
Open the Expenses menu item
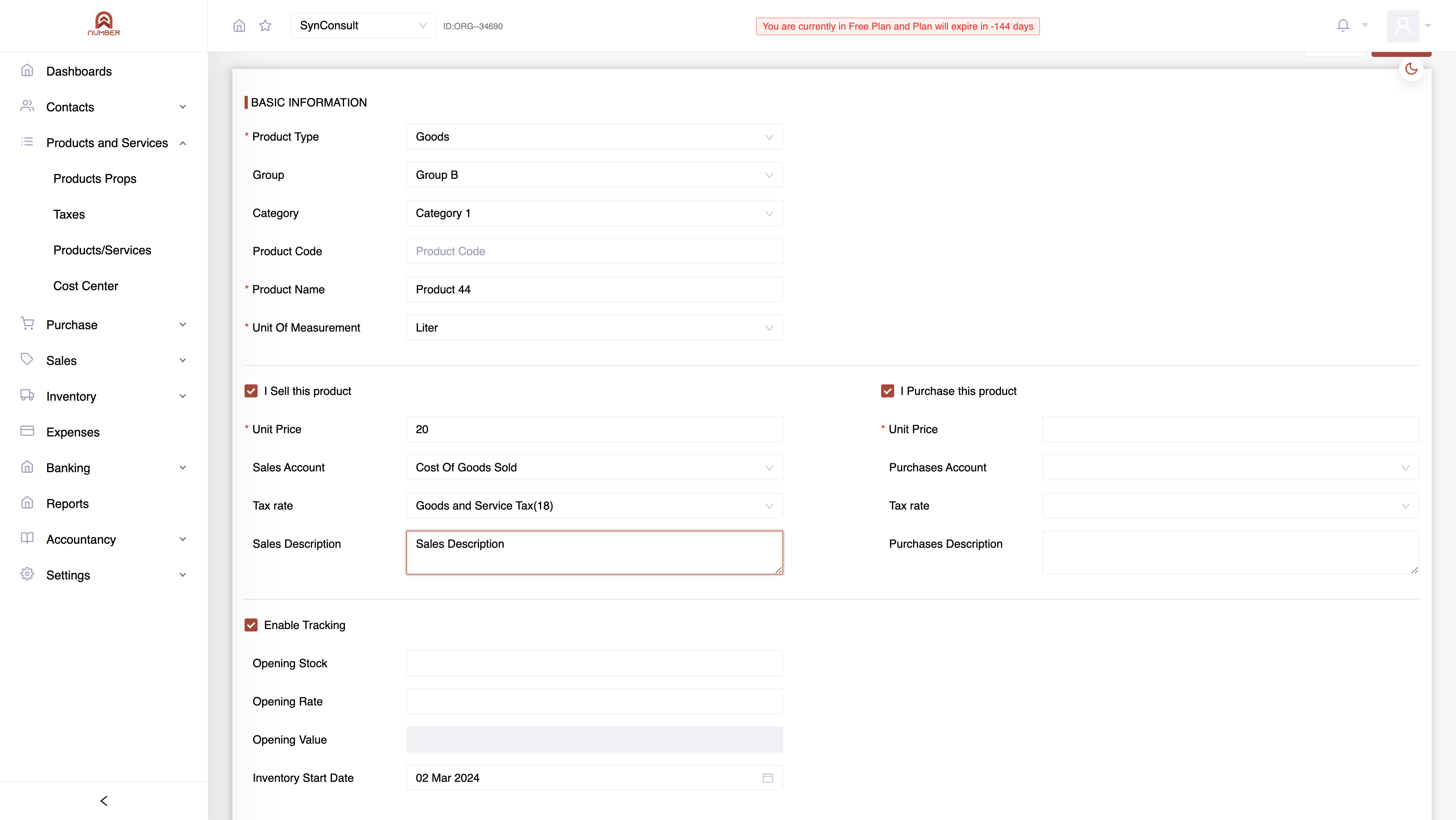click(x=73, y=432)
